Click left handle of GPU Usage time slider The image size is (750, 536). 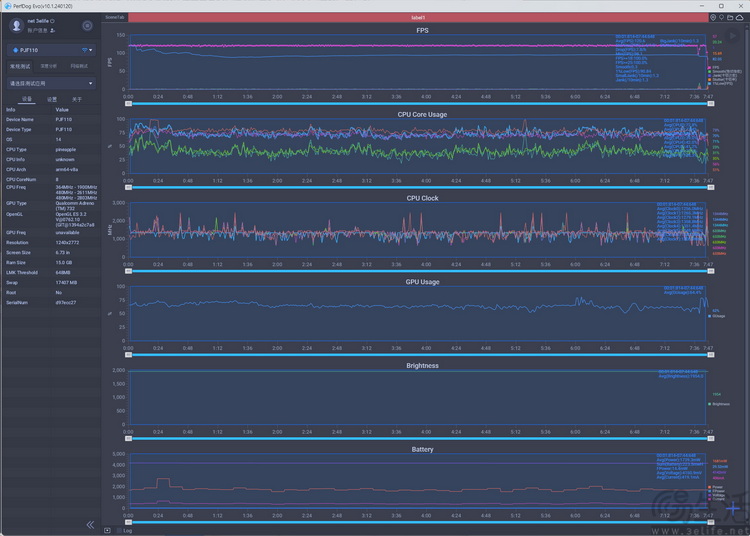128,355
